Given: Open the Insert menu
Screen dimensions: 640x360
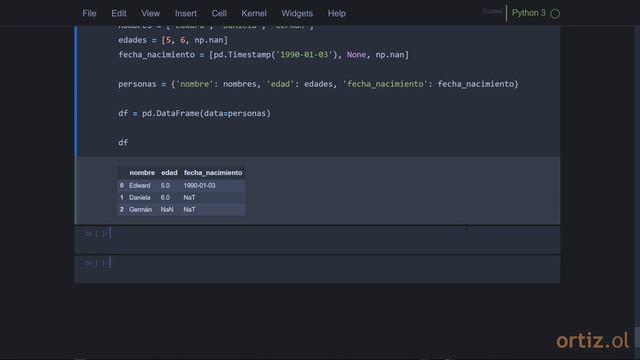Looking at the screenshot, I should [x=186, y=13].
